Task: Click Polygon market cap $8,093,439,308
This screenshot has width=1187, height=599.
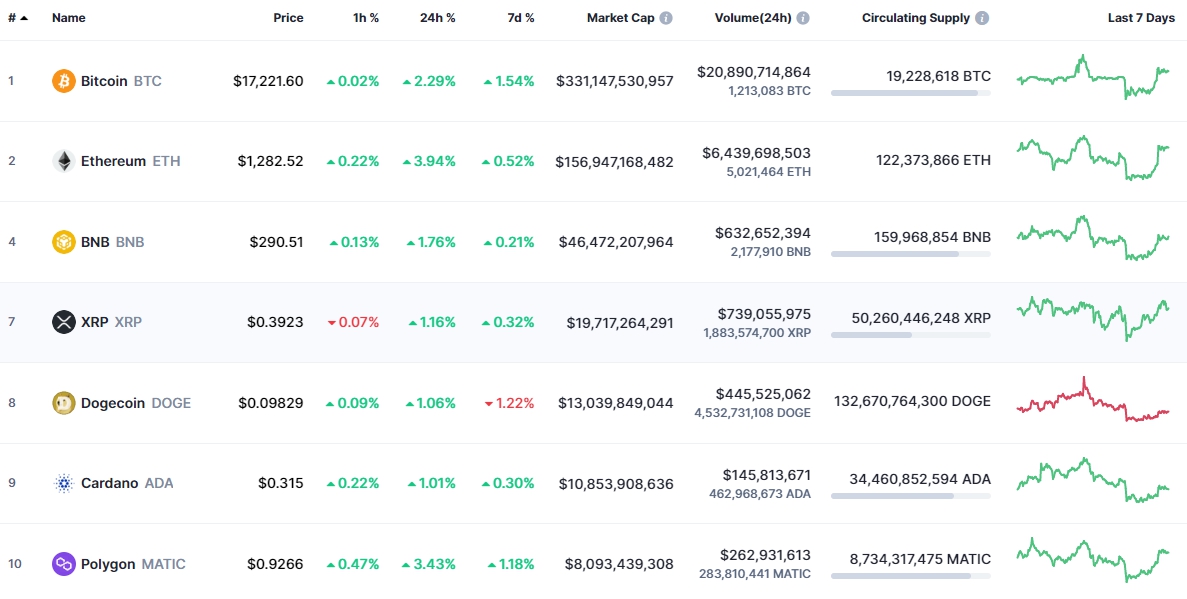Action: click(x=619, y=564)
